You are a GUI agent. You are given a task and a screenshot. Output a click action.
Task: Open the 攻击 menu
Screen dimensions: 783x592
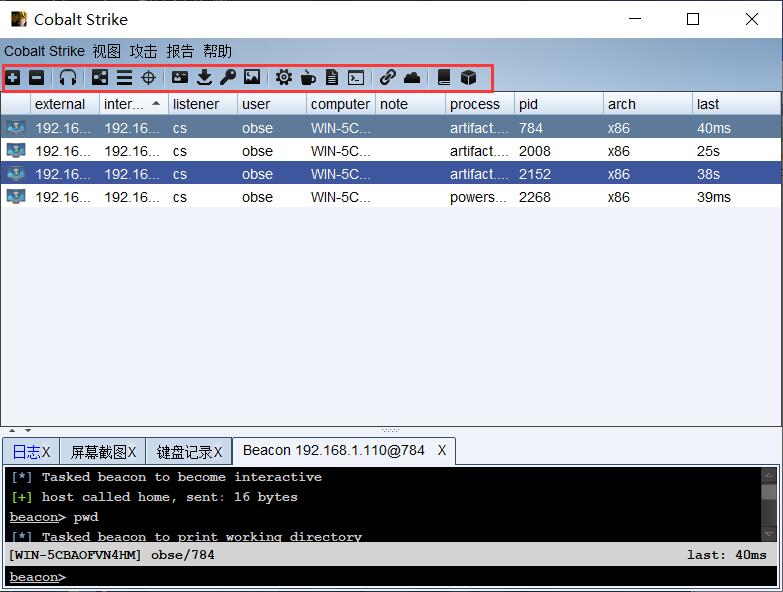tap(143, 51)
